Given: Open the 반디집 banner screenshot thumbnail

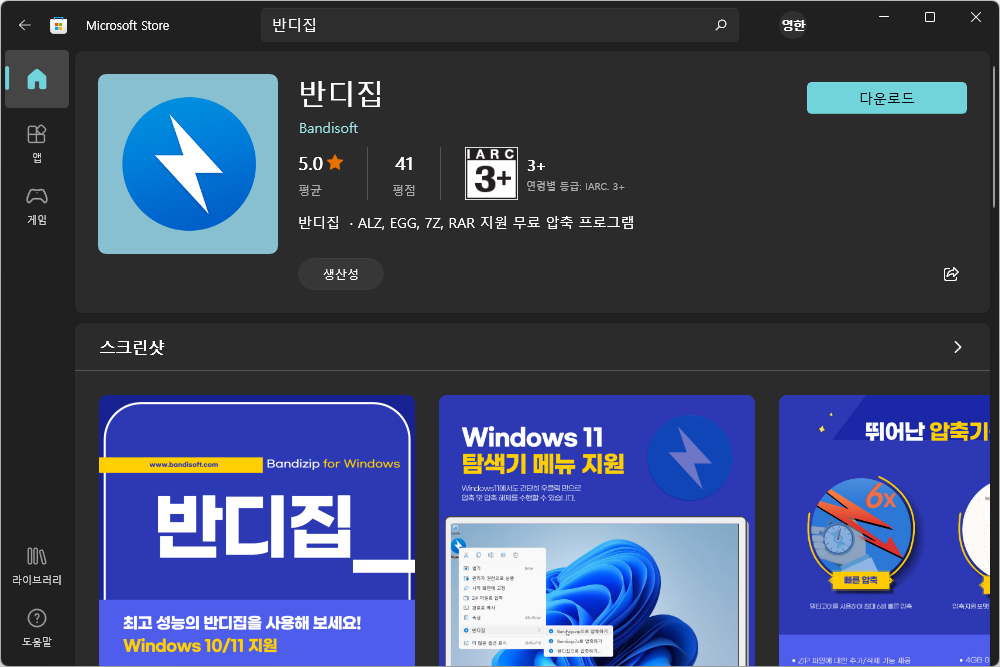Looking at the screenshot, I should [257, 531].
